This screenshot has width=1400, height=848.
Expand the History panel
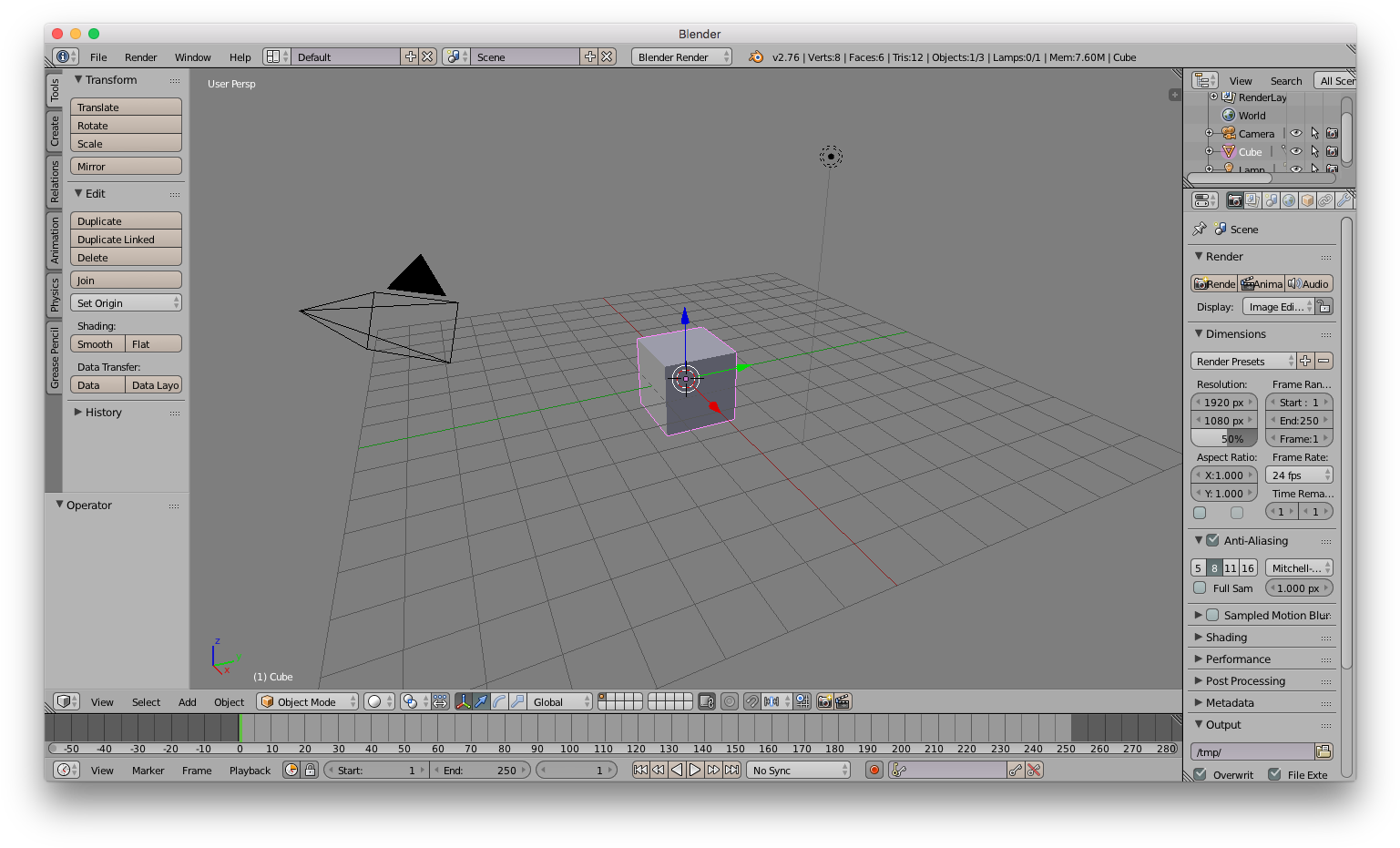pyautogui.click(x=103, y=413)
